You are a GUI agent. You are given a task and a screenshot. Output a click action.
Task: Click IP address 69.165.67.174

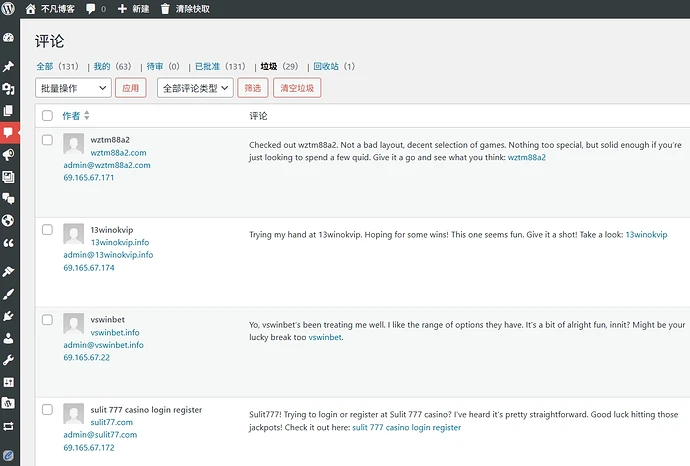point(89,268)
